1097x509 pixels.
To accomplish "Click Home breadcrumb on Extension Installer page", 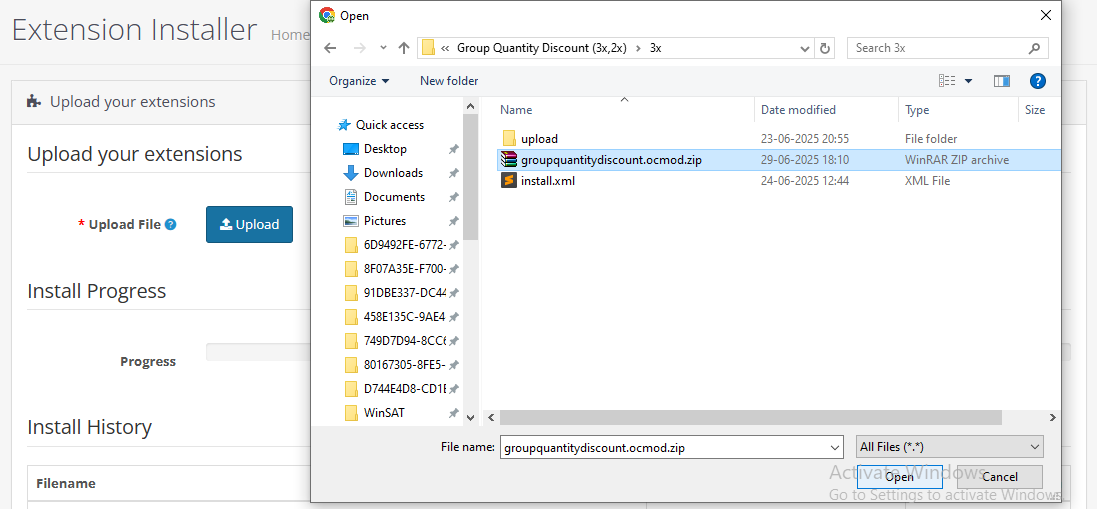I will point(290,34).
